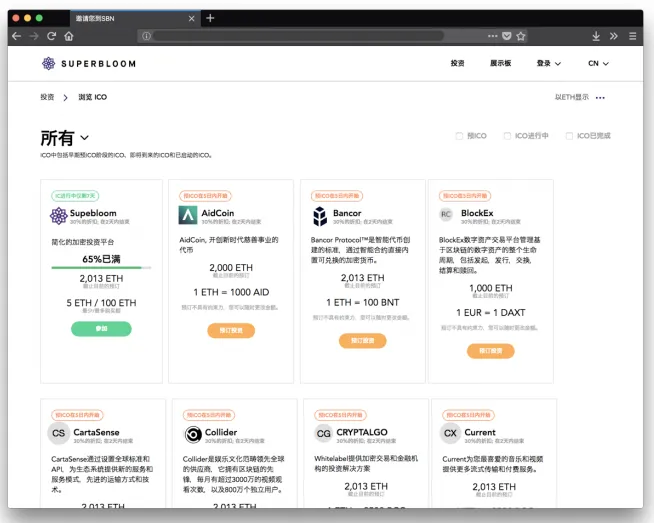Viewport: 654px width, 523px height.
Task: Open the CN language dropdown
Action: pyautogui.click(x=599, y=63)
